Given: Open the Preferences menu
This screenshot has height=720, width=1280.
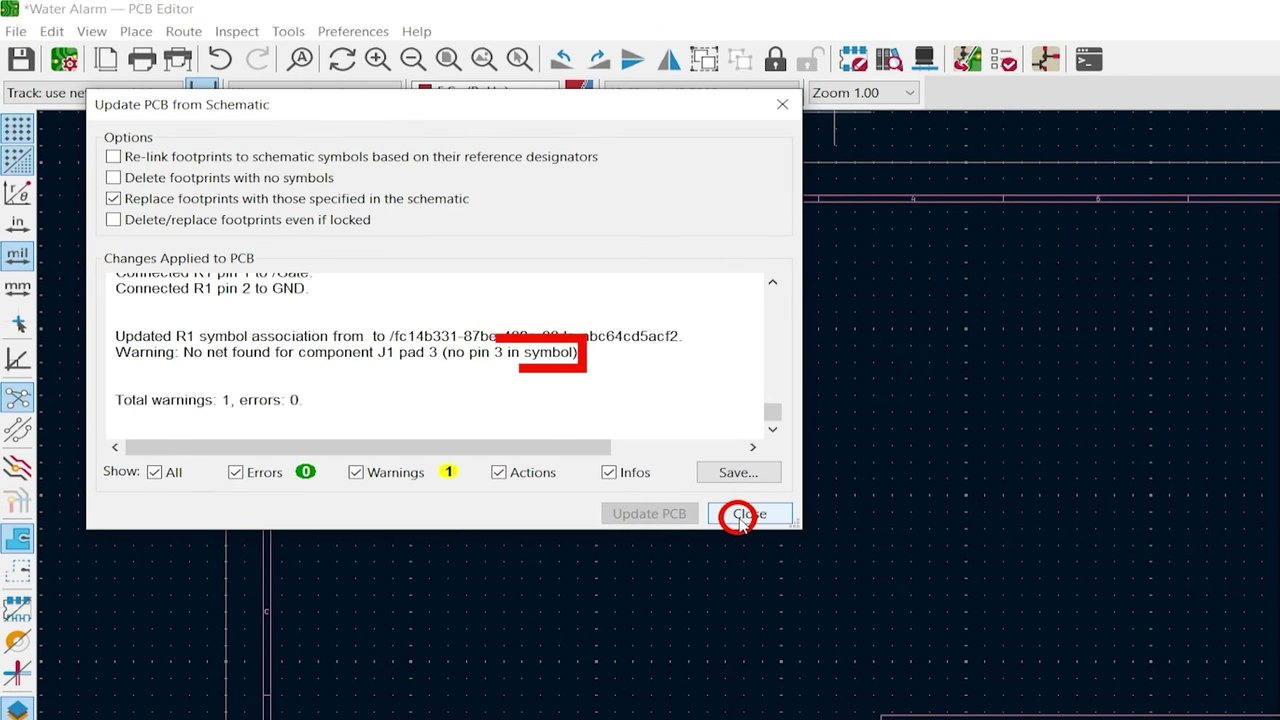Looking at the screenshot, I should [x=353, y=31].
